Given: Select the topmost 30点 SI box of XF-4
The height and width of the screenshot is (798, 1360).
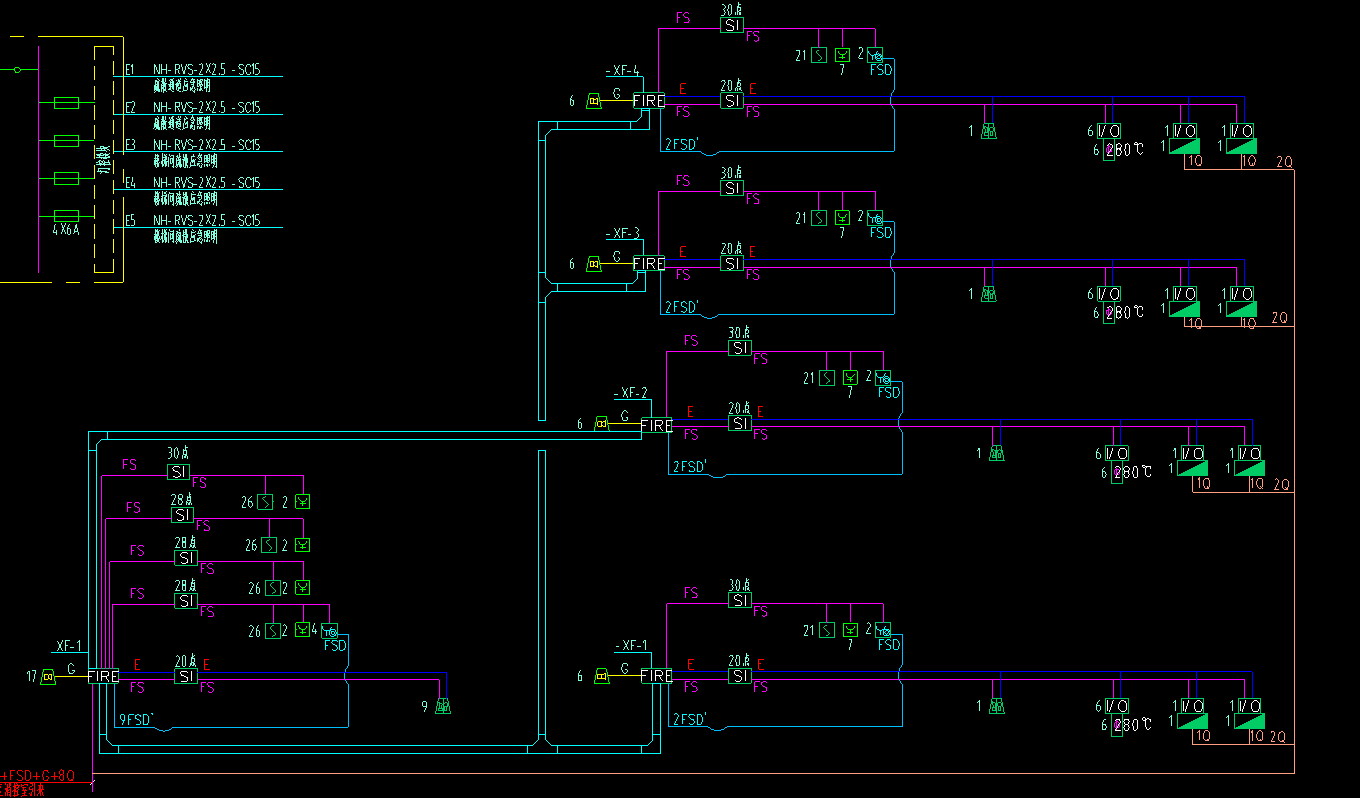Looking at the screenshot, I should [x=732, y=25].
